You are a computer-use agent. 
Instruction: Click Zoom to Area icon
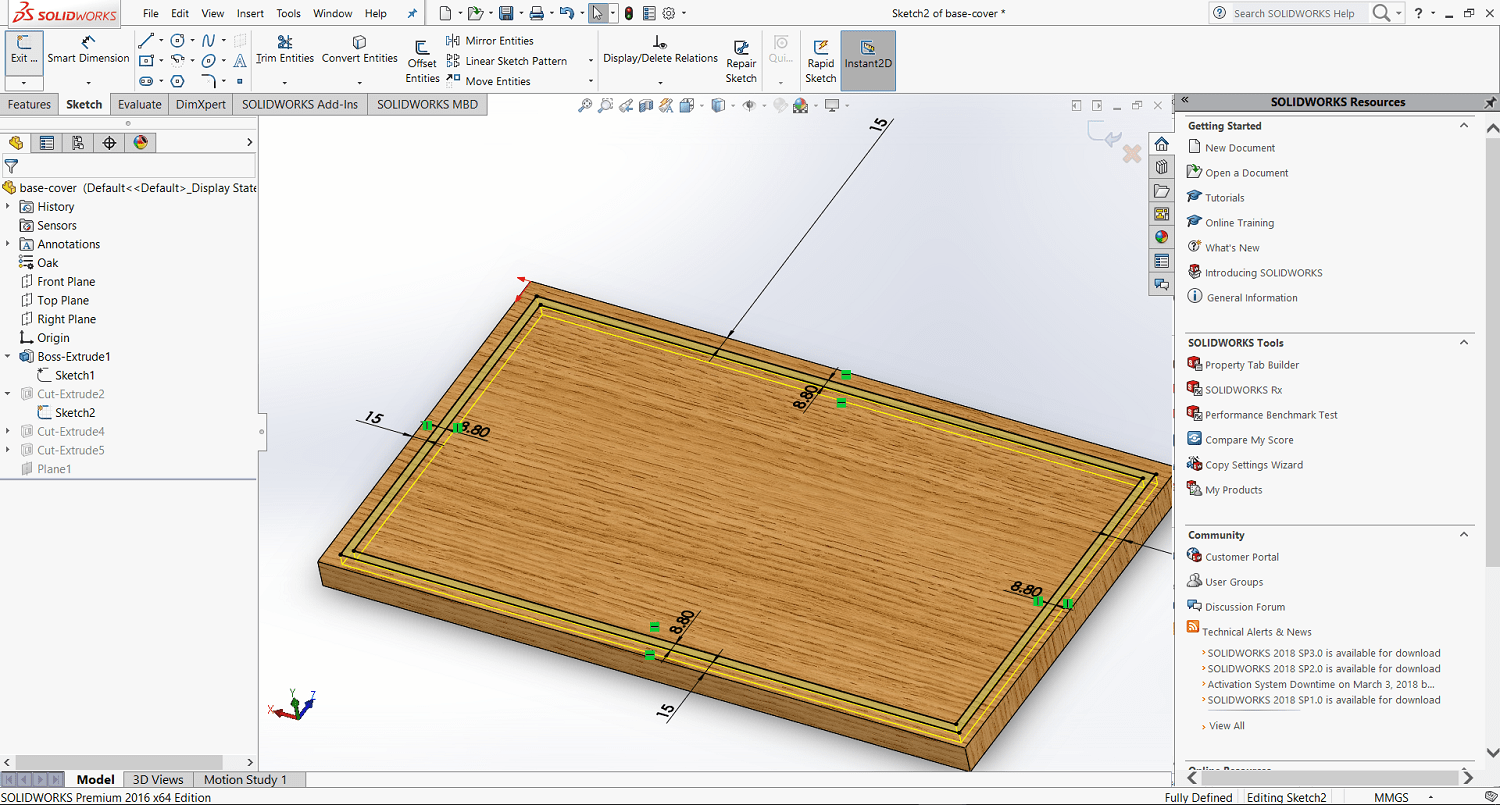(x=605, y=105)
